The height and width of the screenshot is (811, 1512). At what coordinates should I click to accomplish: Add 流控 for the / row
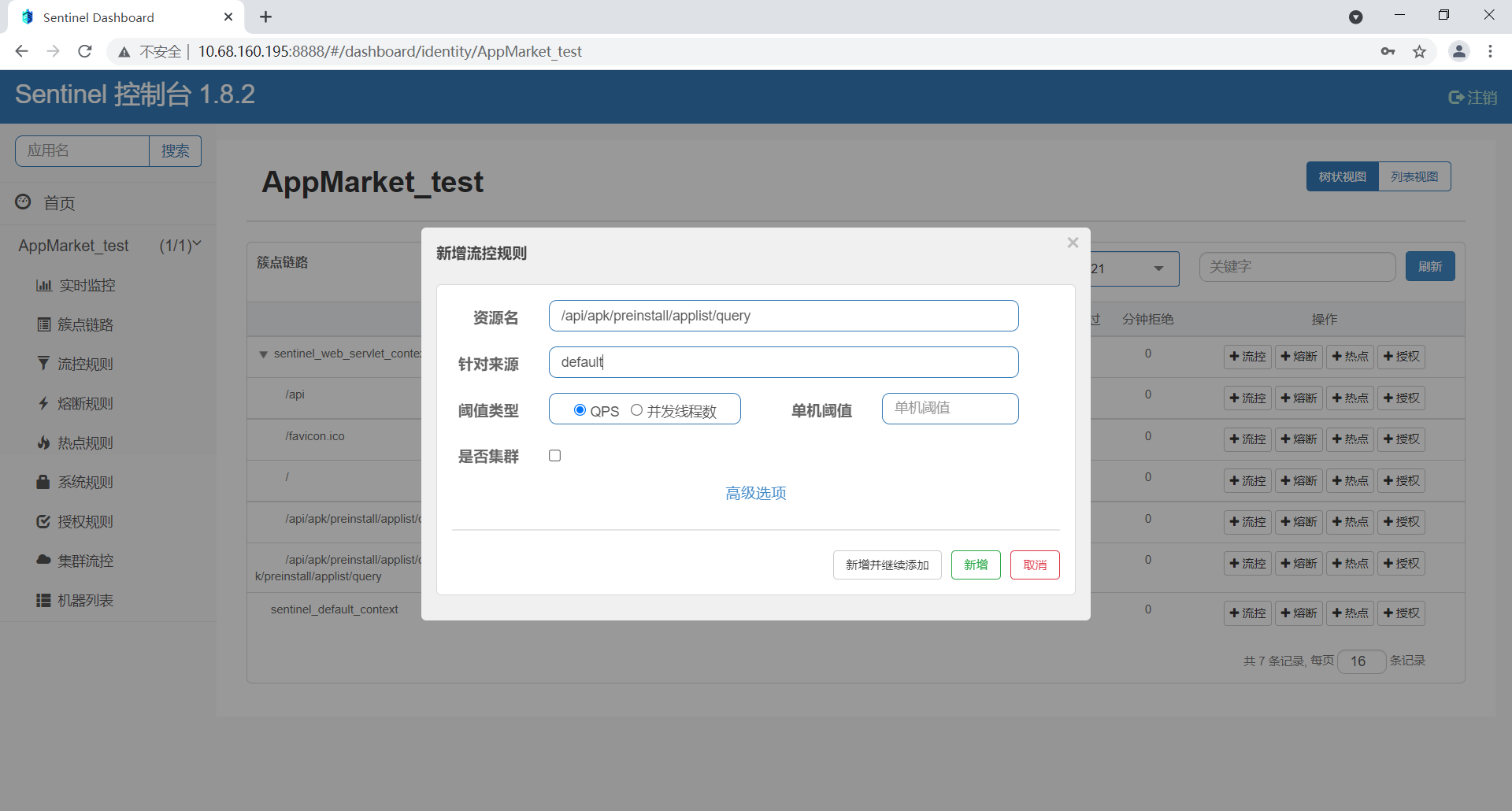(1247, 481)
